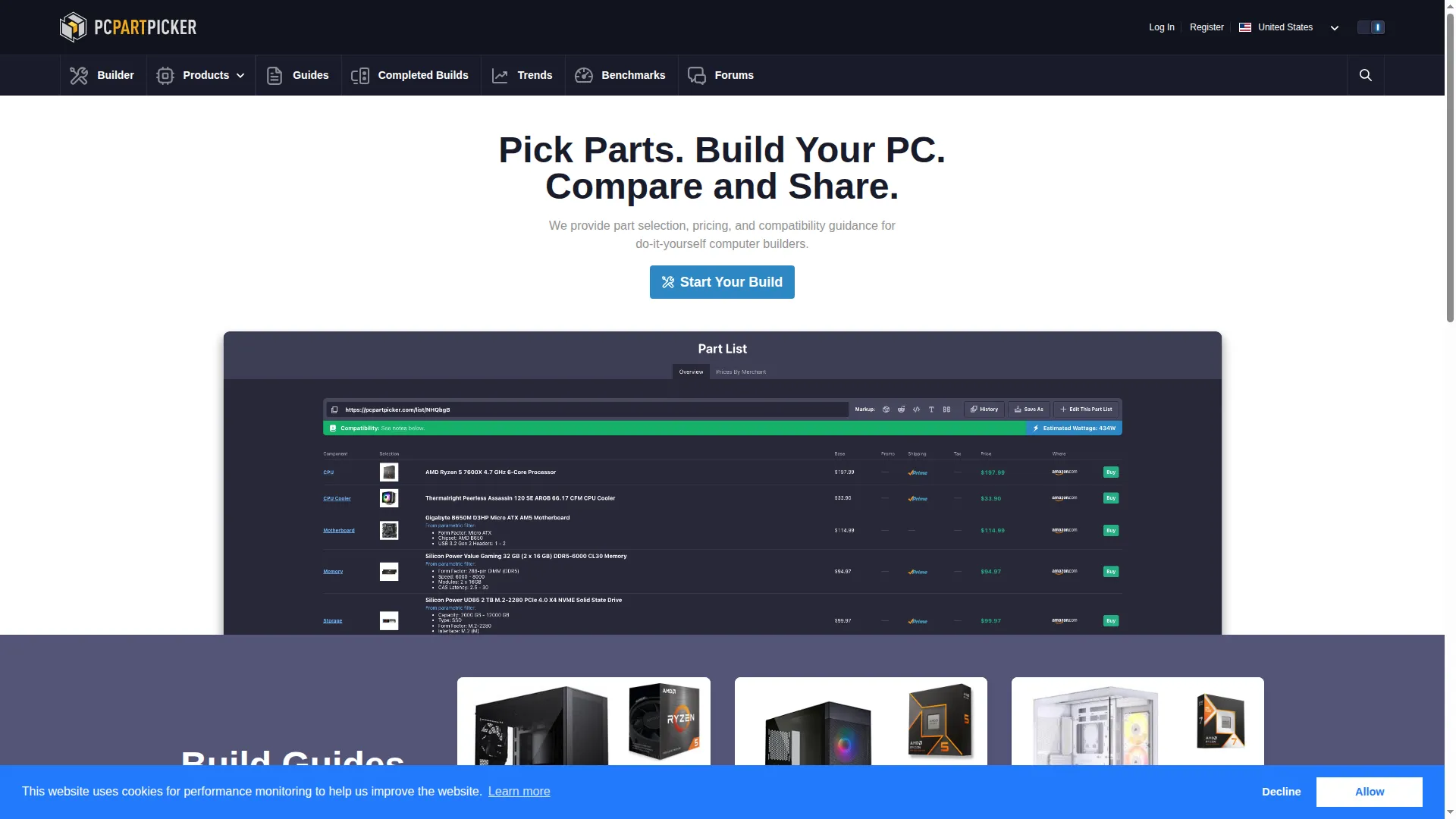Click the History button

pyautogui.click(x=984, y=409)
